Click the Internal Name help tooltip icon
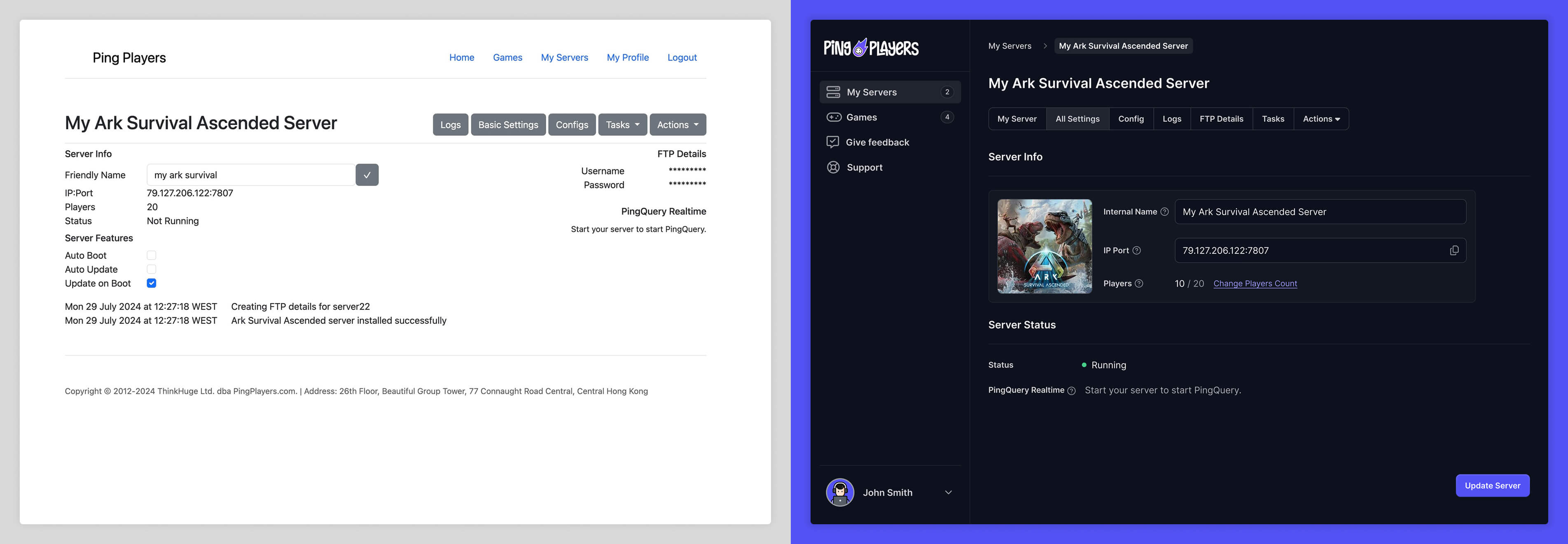 [1165, 212]
